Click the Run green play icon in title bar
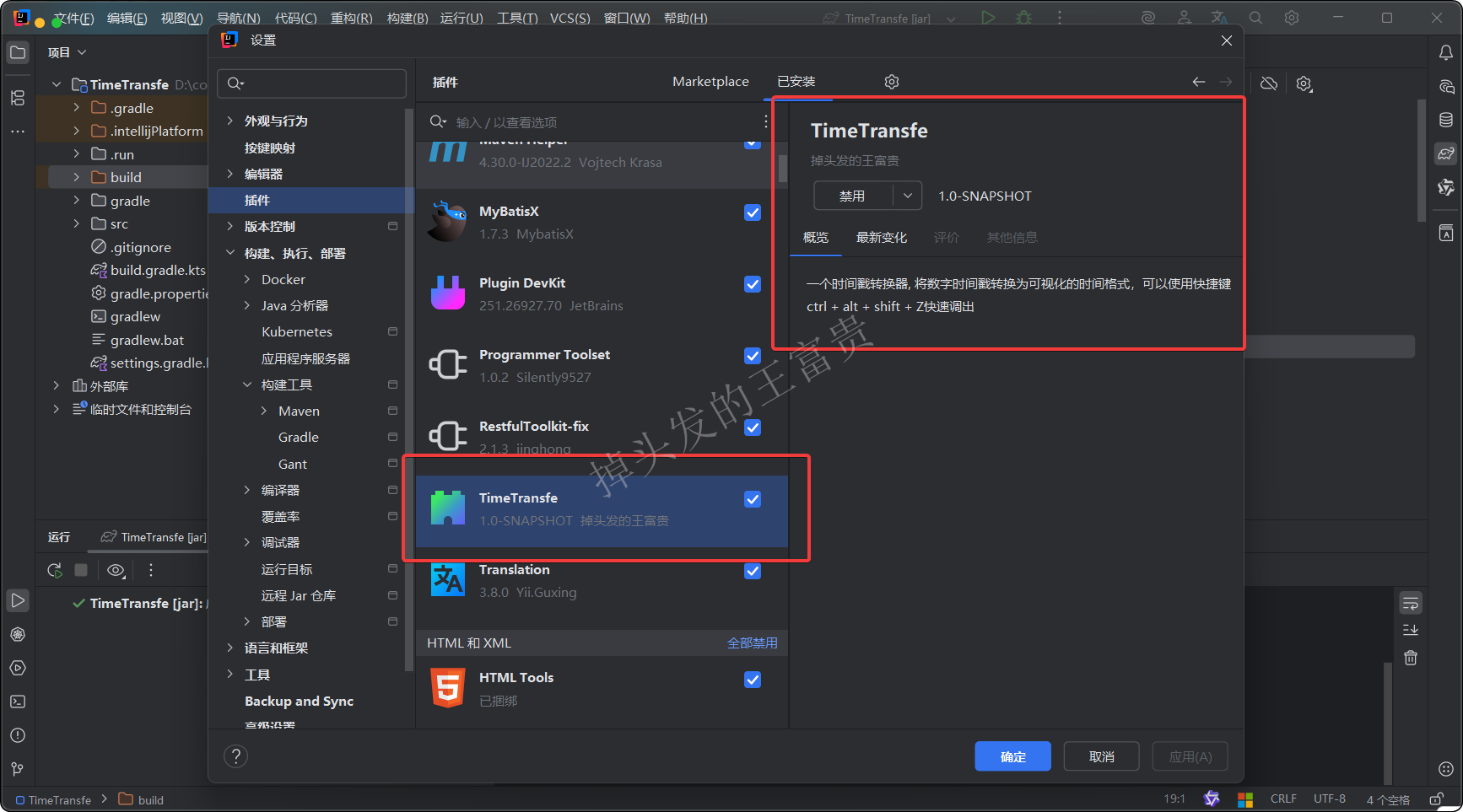This screenshot has width=1463, height=812. pos(988,18)
